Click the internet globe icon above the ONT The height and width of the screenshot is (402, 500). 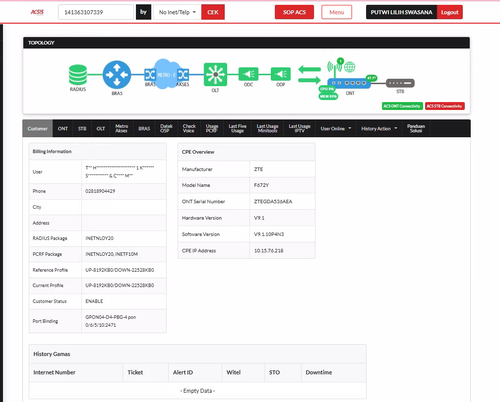pyautogui.click(x=349, y=67)
